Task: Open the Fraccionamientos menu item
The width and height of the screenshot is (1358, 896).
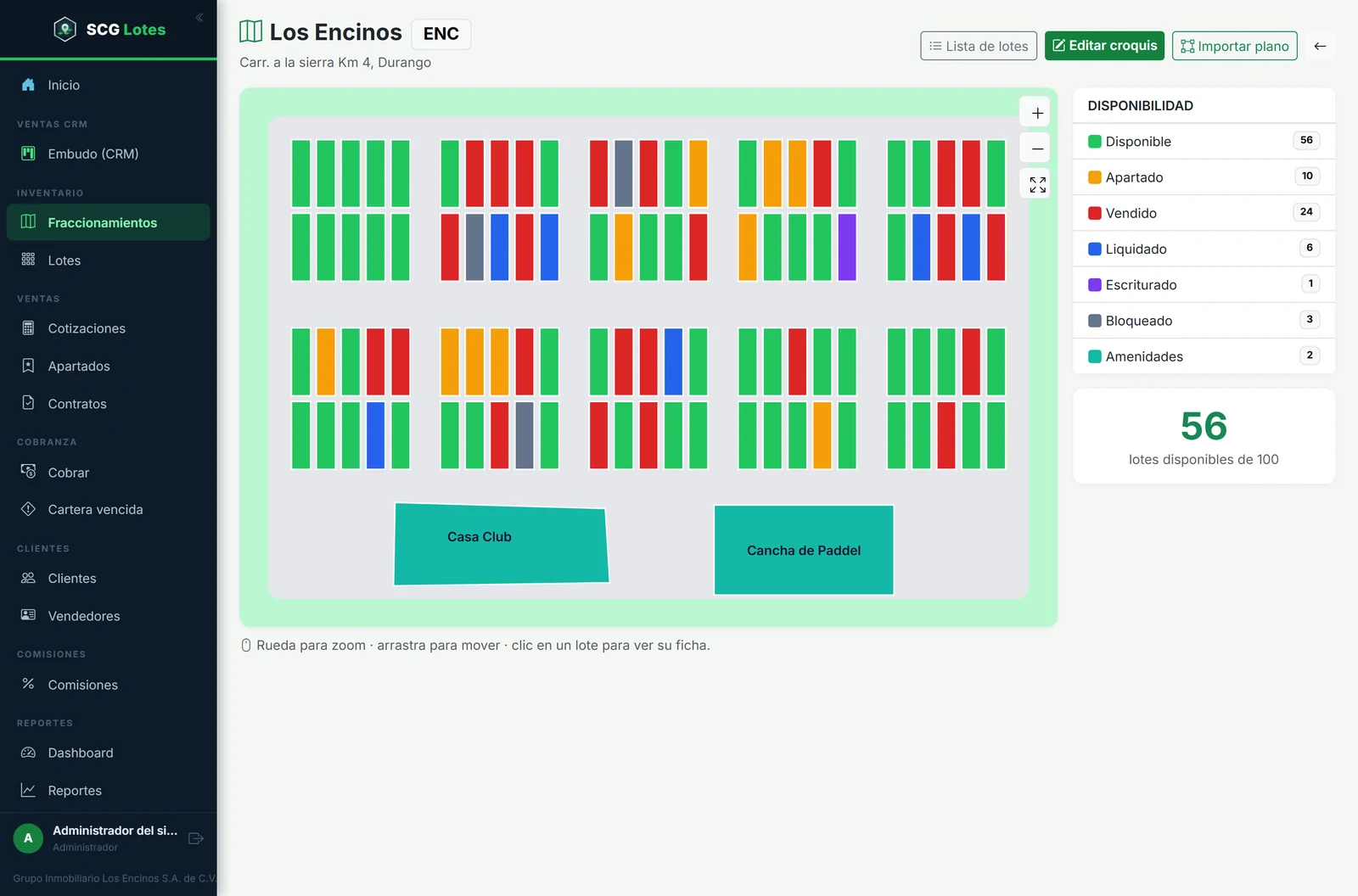Action: click(109, 222)
